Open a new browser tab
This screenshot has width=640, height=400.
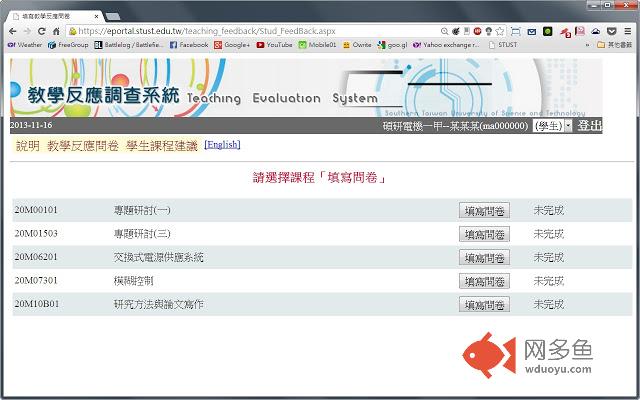(x=113, y=17)
